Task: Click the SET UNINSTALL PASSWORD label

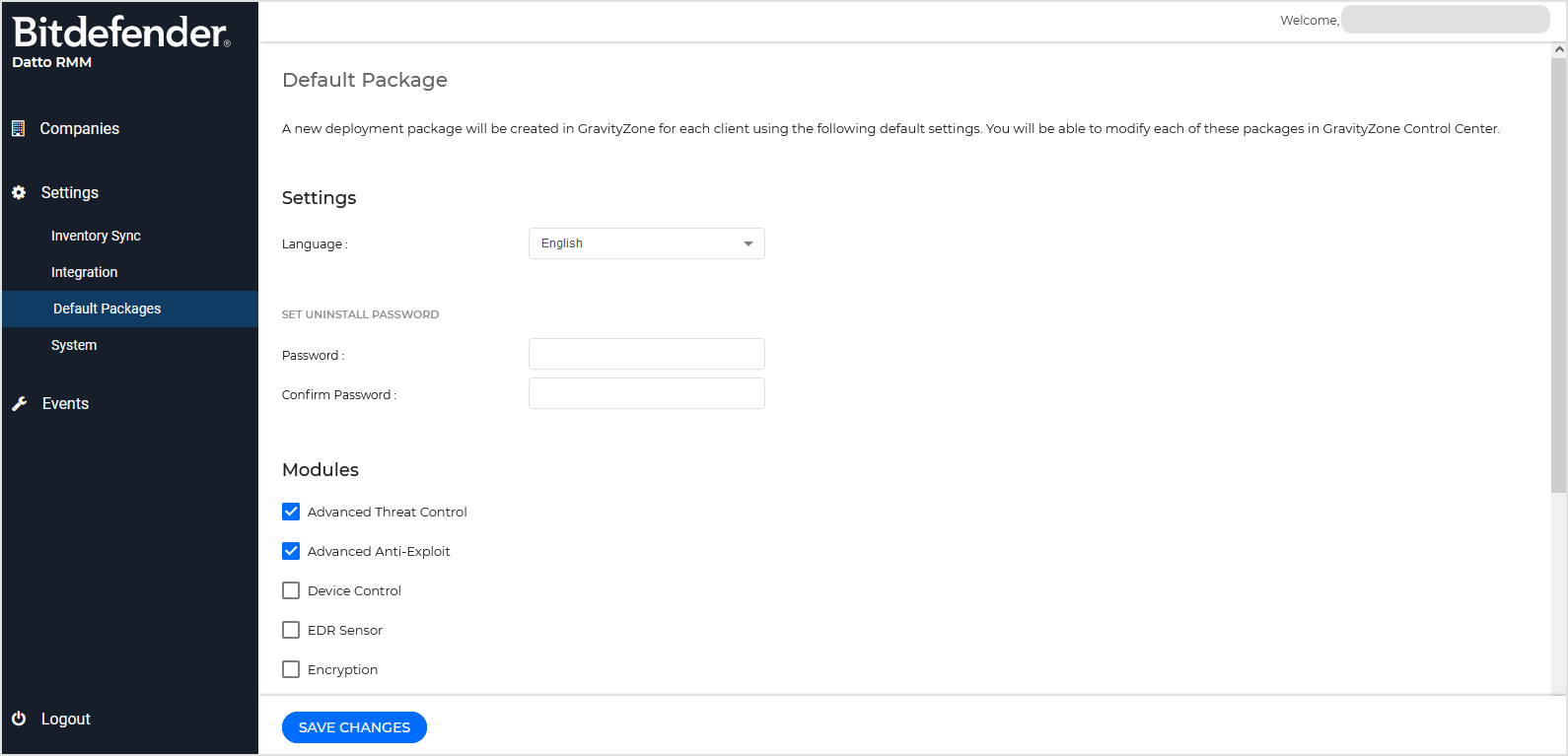Action: click(x=360, y=314)
